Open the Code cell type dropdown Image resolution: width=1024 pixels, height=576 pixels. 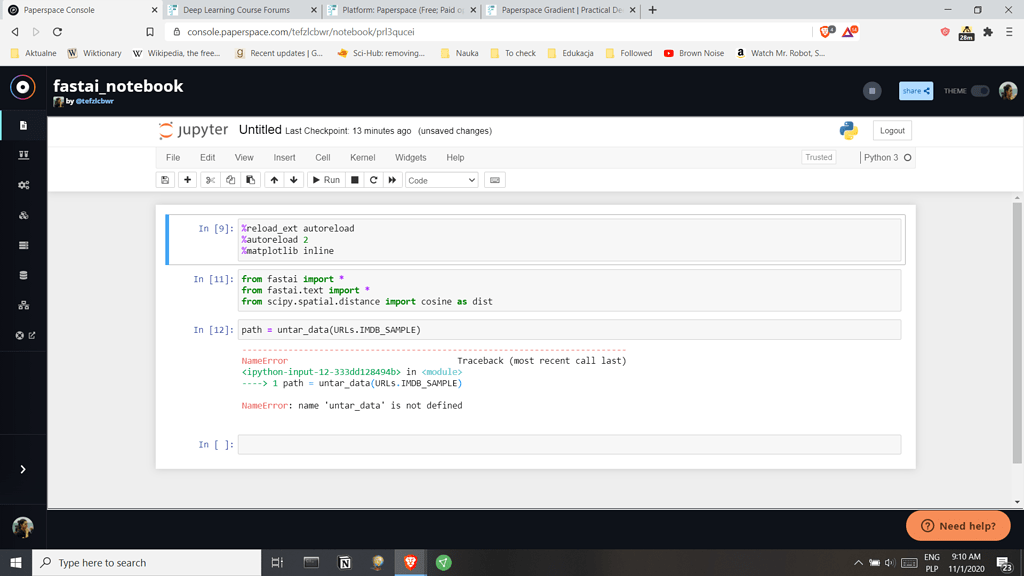440,180
